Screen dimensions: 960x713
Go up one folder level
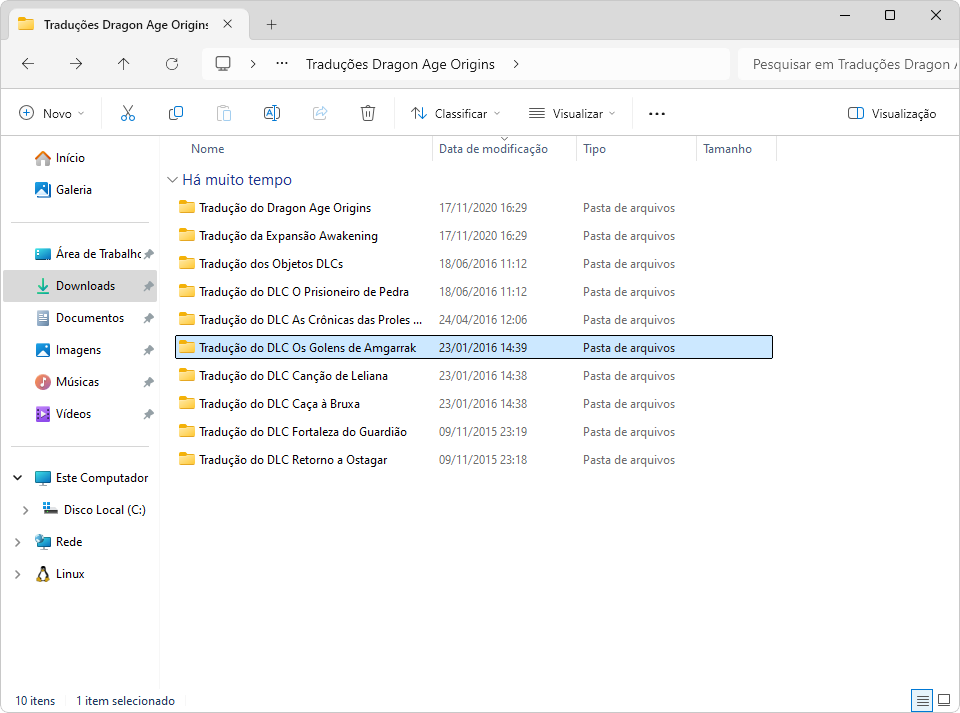click(x=124, y=64)
